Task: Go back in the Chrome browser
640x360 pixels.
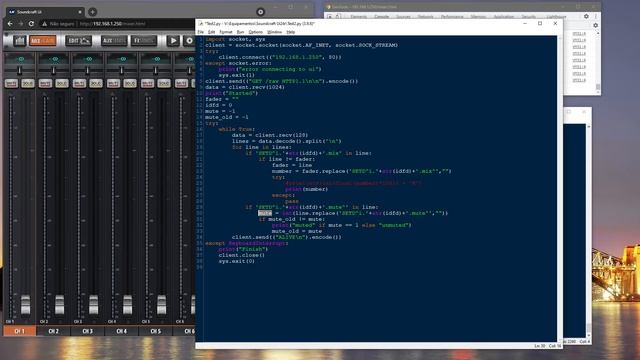Action: coord(10,24)
